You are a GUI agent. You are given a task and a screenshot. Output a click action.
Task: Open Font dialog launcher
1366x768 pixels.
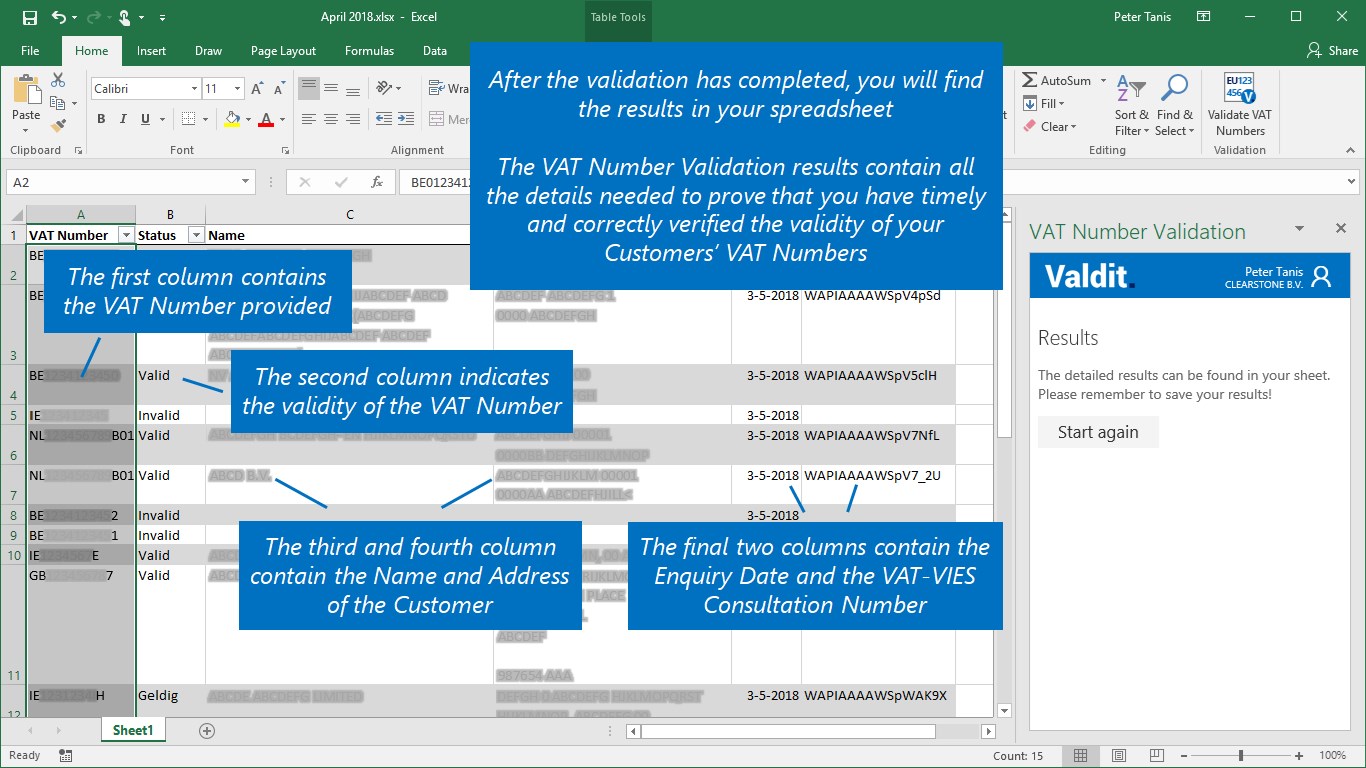click(x=285, y=150)
